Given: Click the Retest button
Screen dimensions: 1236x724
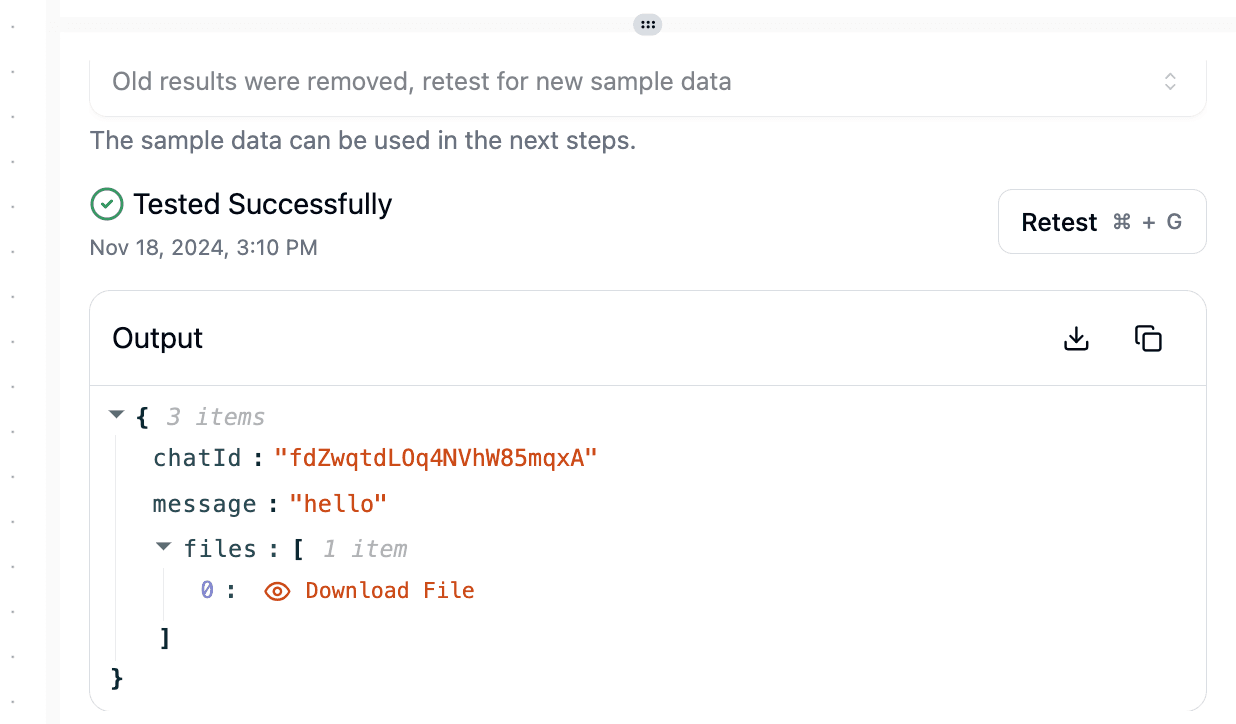Looking at the screenshot, I should [1102, 222].
